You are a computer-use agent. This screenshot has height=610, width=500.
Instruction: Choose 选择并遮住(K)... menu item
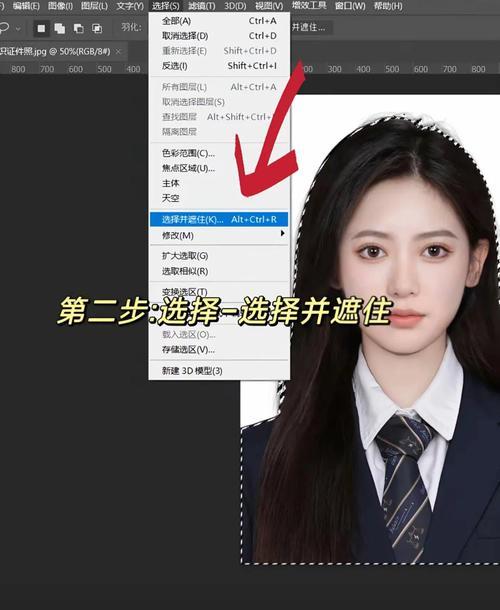219,219
